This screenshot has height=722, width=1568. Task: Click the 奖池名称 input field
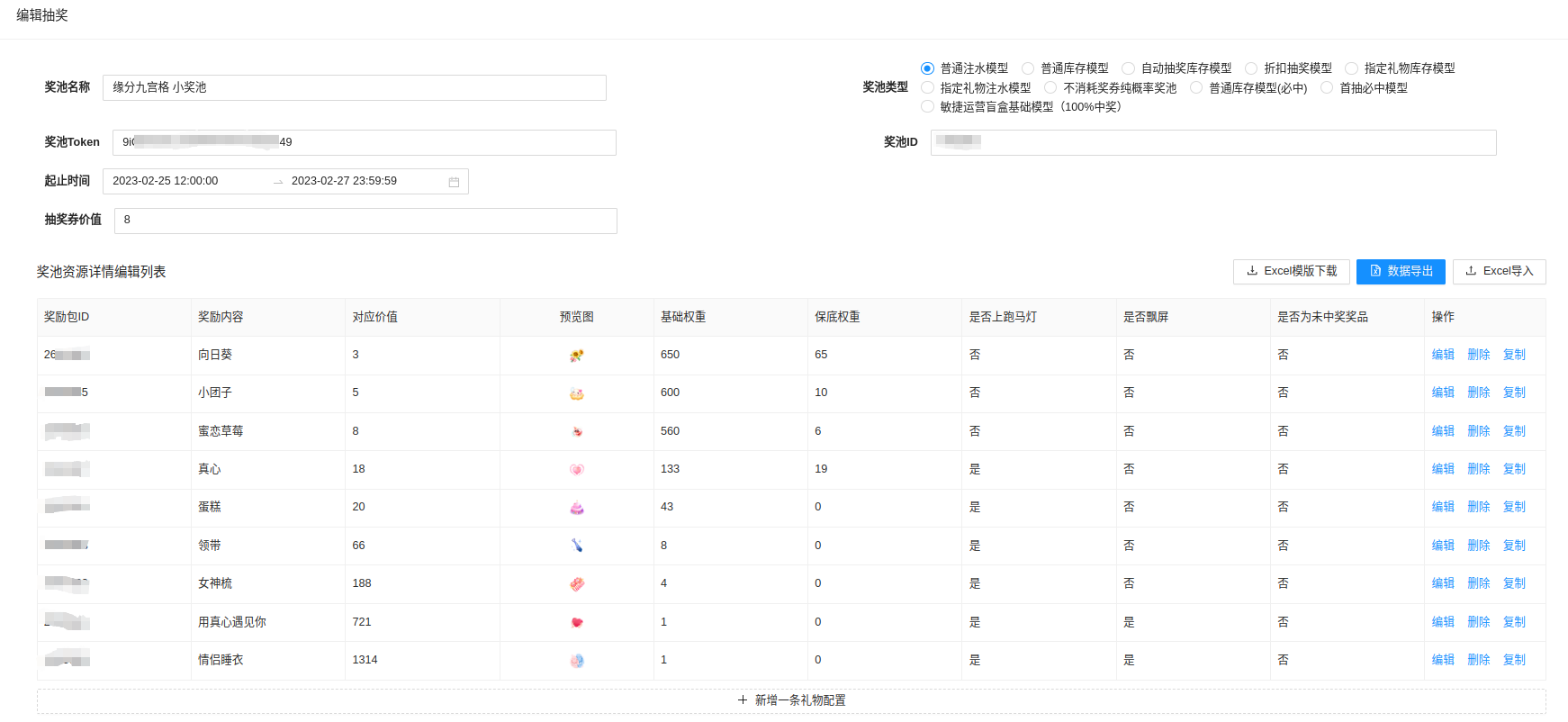pyautogui.click(x=354, y=87)
